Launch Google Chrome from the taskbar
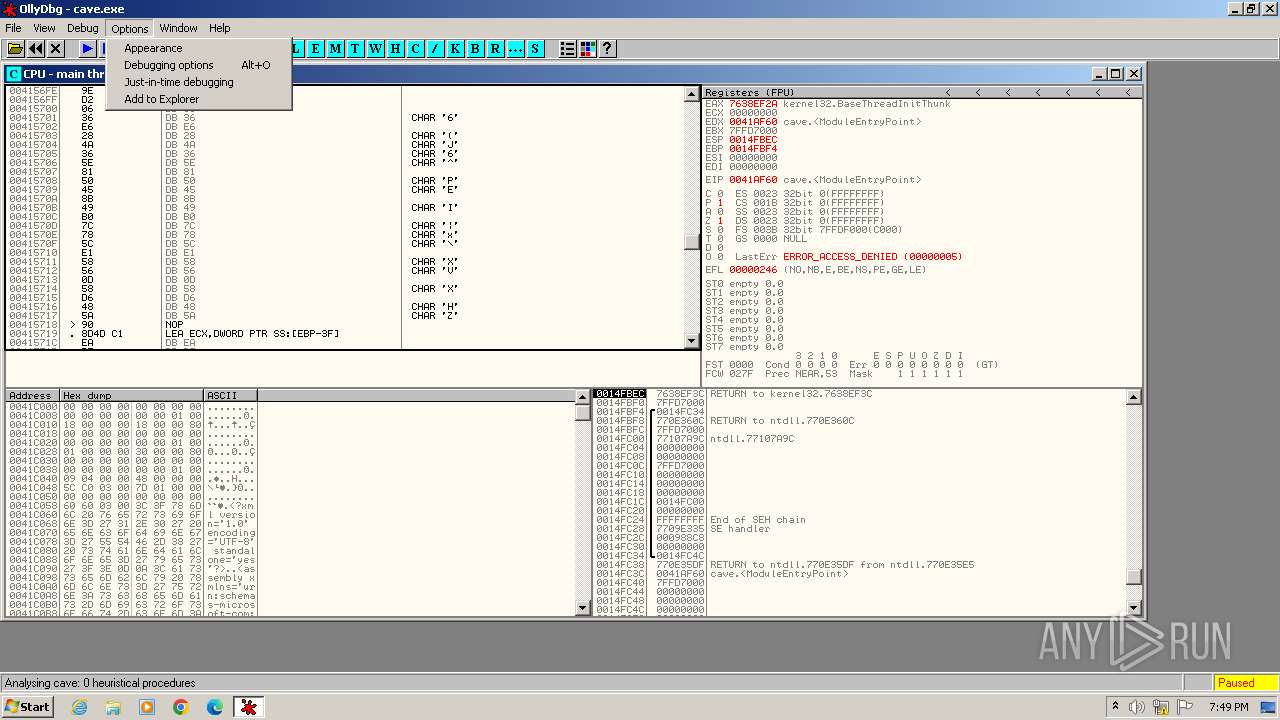The height and width of the screenshot is (720, 1280). coord(181,707)
